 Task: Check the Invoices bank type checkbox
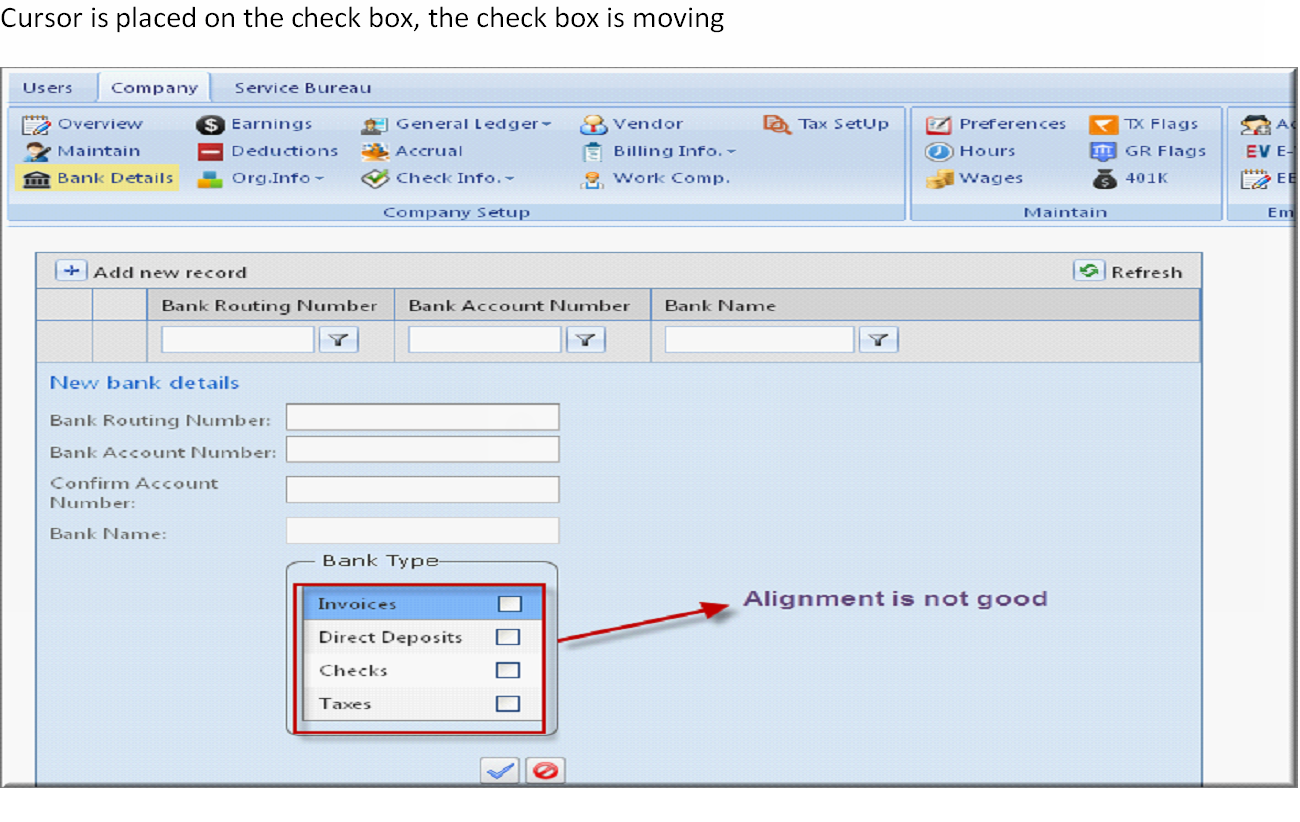pyautogui.click(x=510, y=604)
